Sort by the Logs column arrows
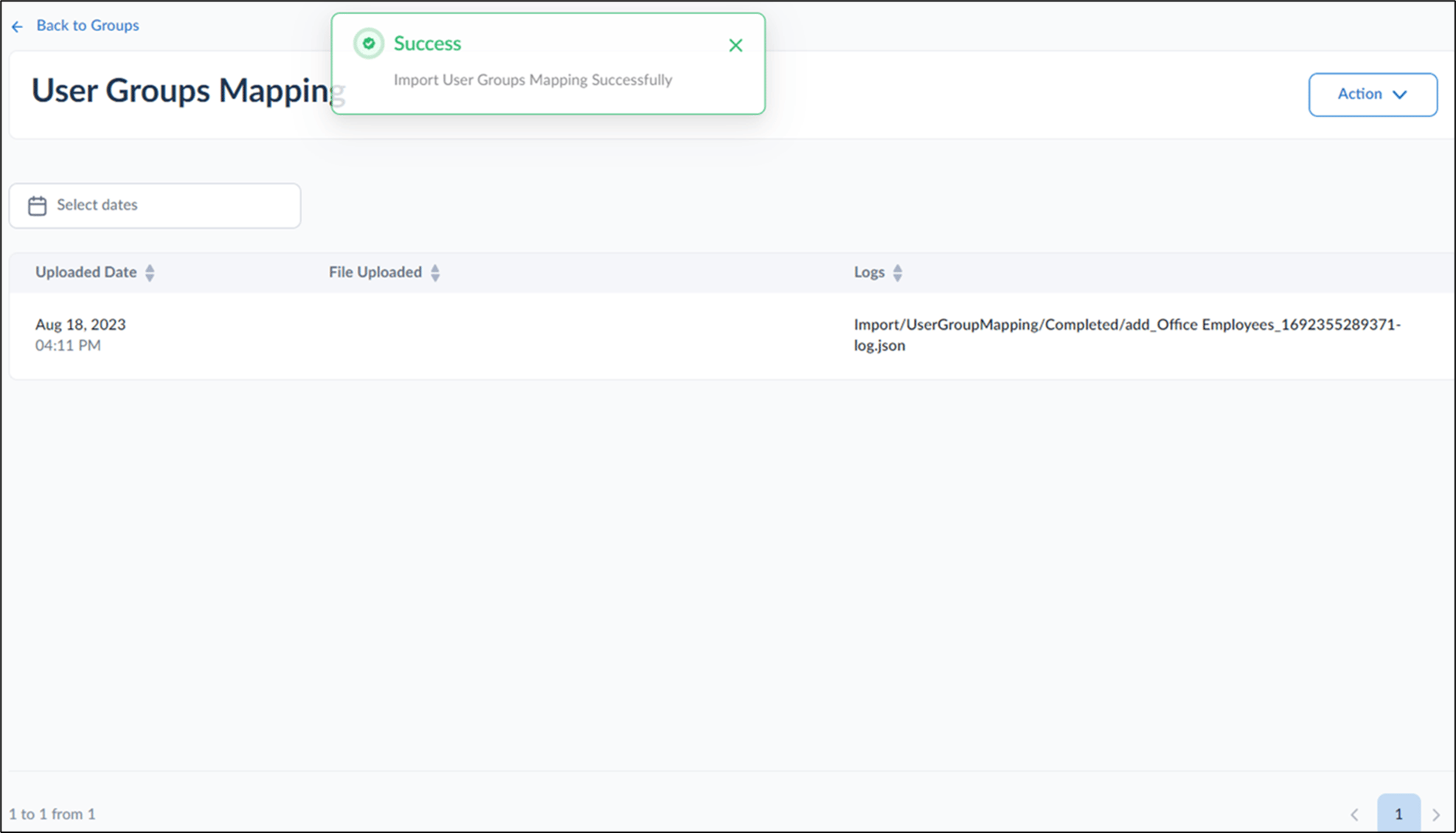 (898, 273)
